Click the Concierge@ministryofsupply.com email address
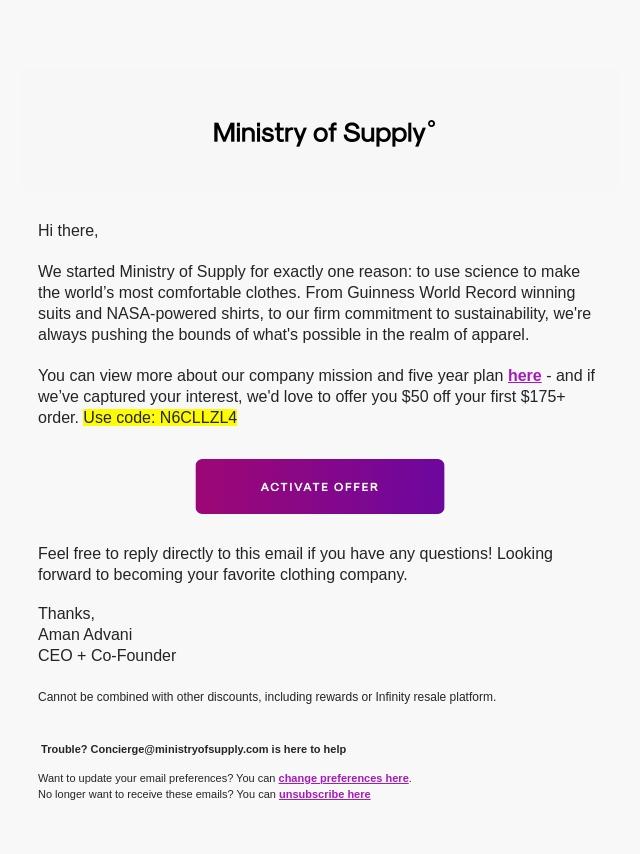The height and width of the screenshot is (854, 640). click(179, 749)
